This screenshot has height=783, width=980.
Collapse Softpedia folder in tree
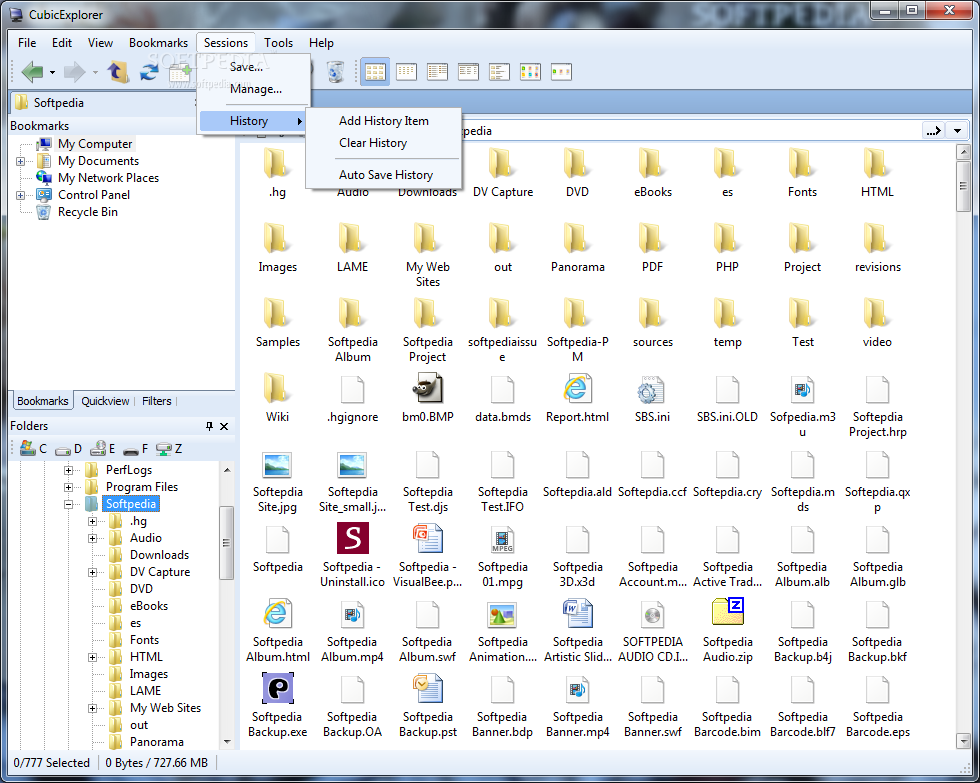pos(68,504)
